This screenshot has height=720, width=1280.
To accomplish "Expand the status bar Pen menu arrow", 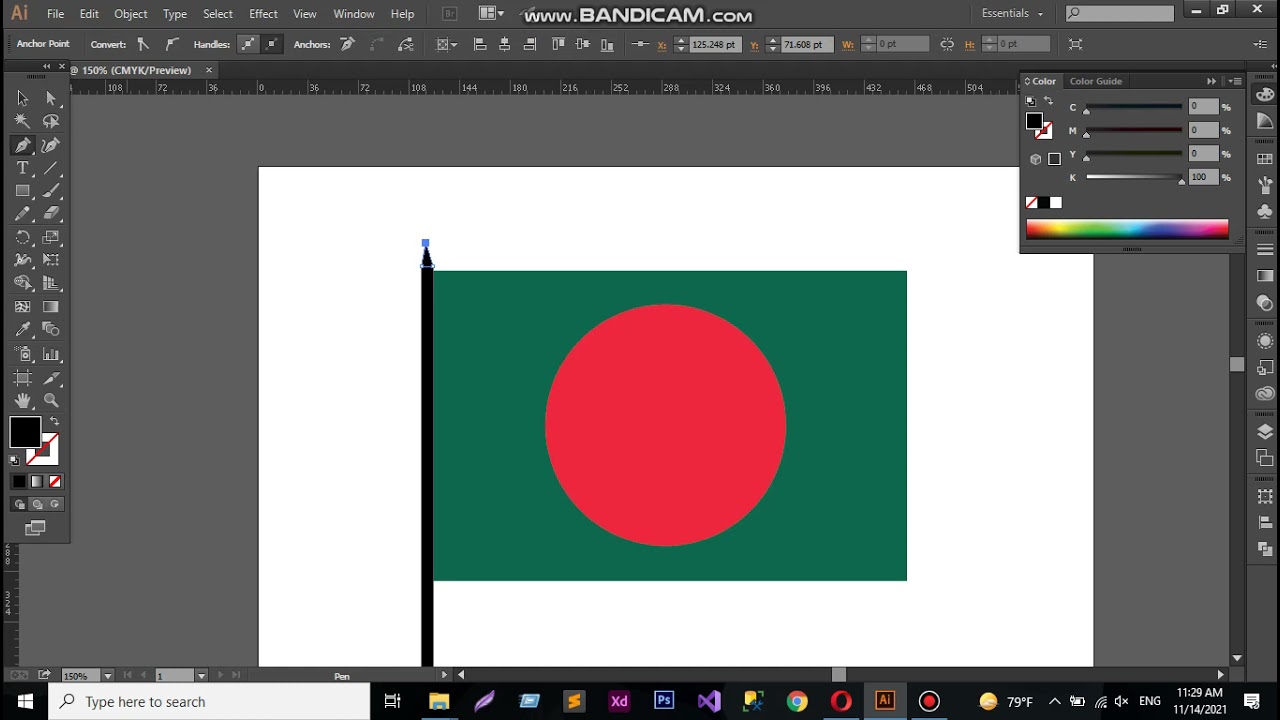I will [445, 676].
